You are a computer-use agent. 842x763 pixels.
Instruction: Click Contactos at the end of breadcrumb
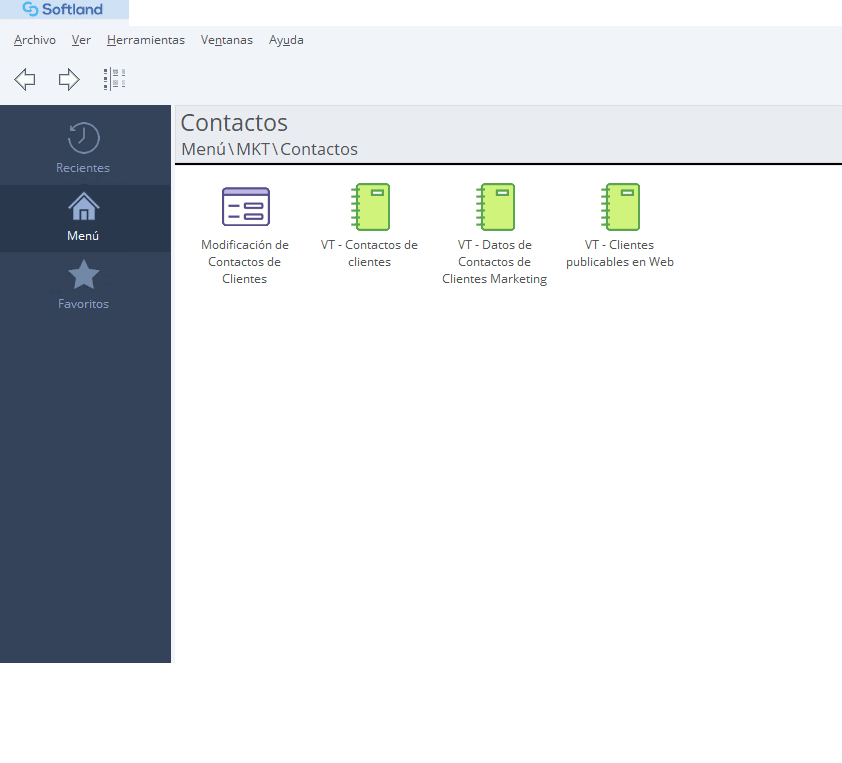[x=318, y=149]
